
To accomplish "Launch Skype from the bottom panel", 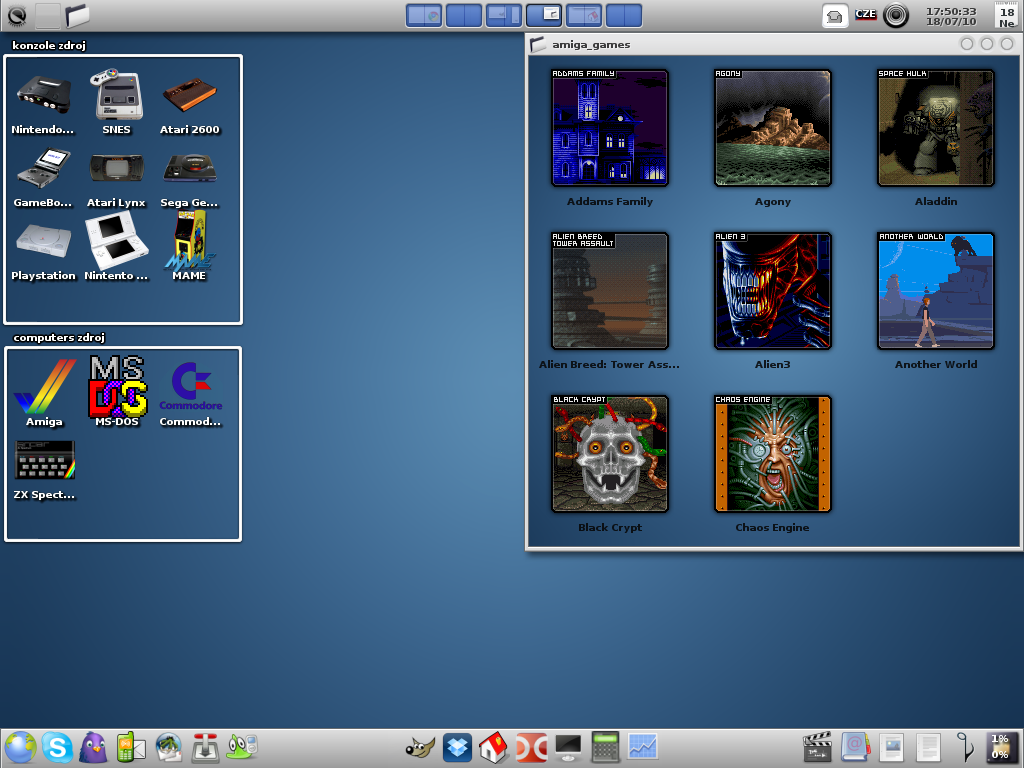I will [x=57, y=747].
